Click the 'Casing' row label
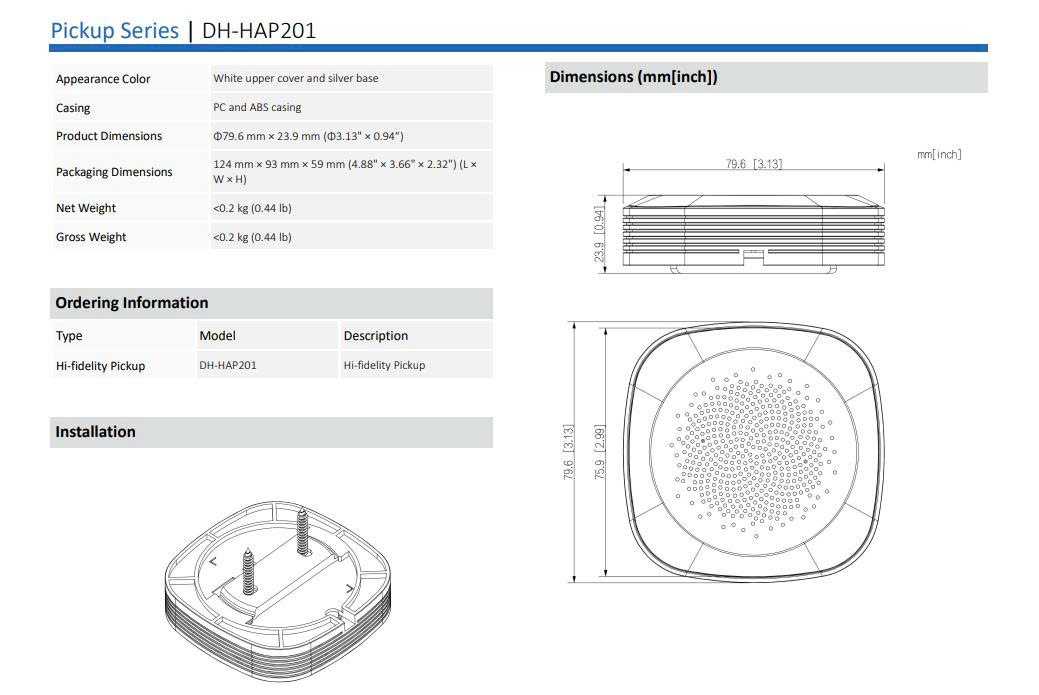This screenshot has height=695, width=1039. coord(73,108)
